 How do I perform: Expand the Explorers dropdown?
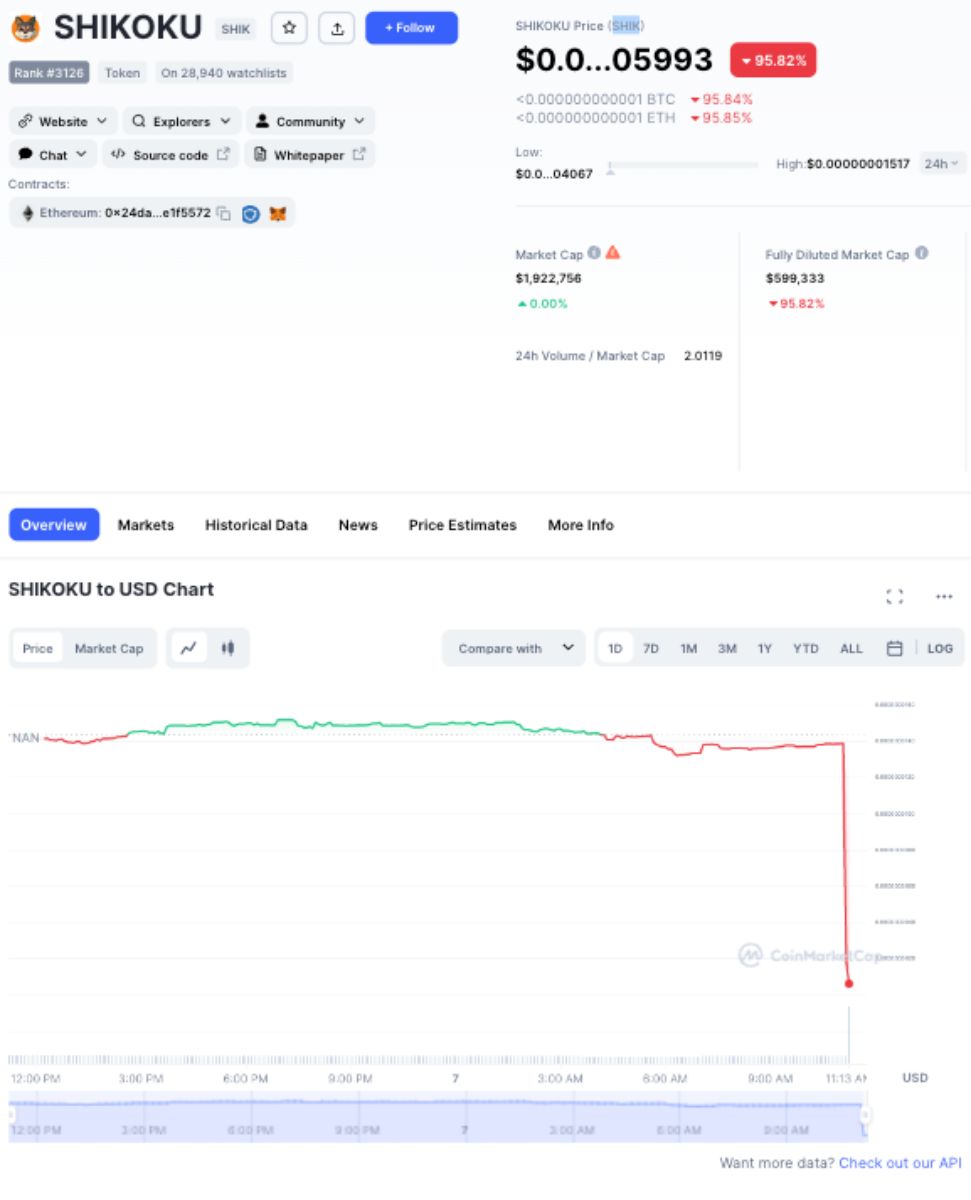182,121
